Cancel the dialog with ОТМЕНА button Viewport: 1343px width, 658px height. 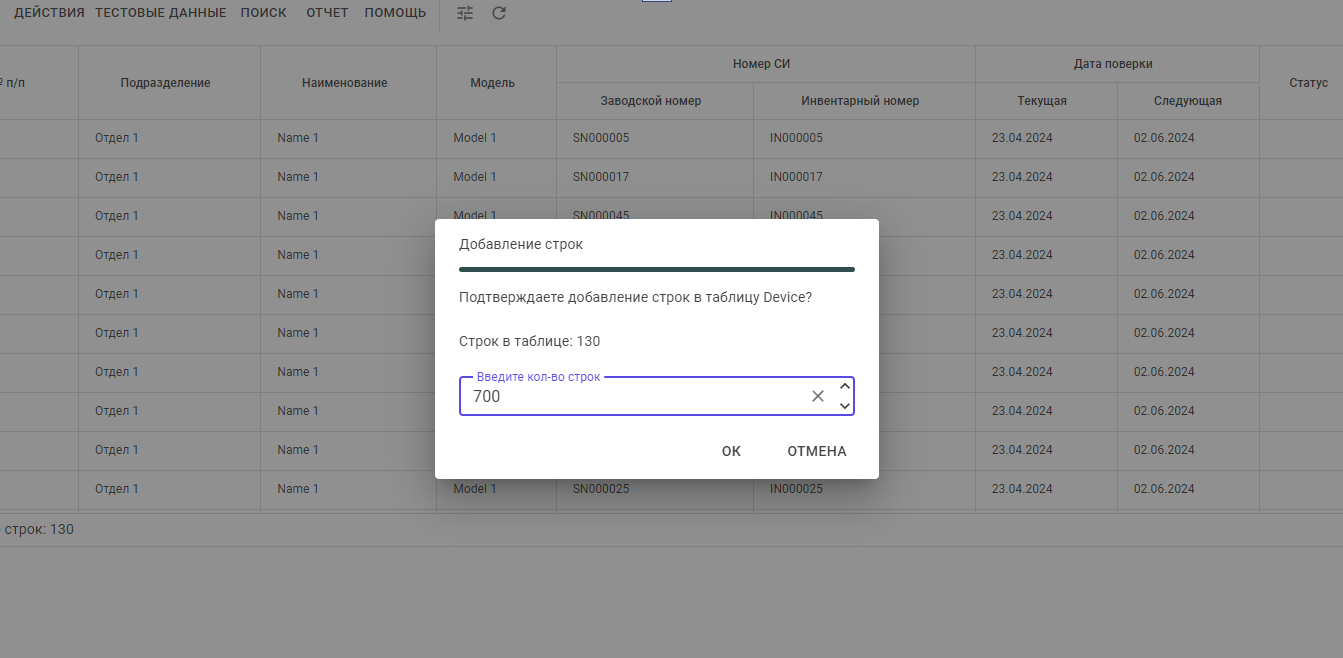817,451
